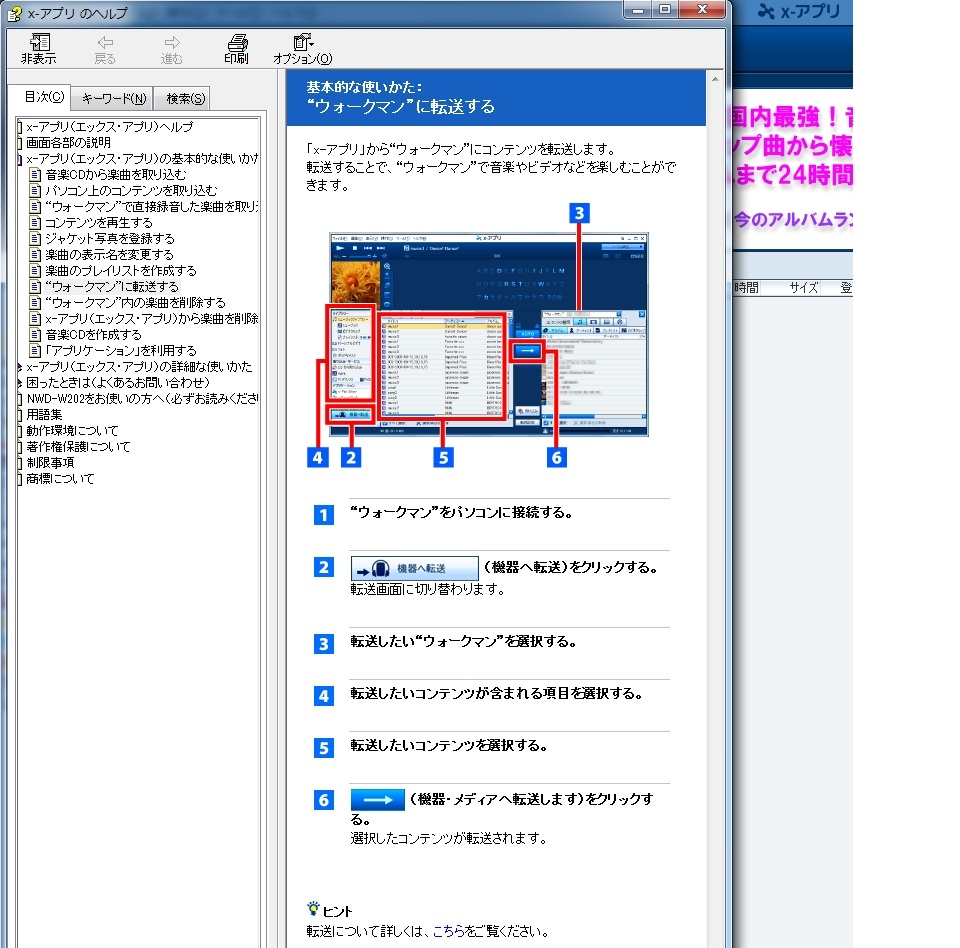960x948 pixels.
Task: Click page icon beside コンテンツを再生する
Action: coord(36,222)
